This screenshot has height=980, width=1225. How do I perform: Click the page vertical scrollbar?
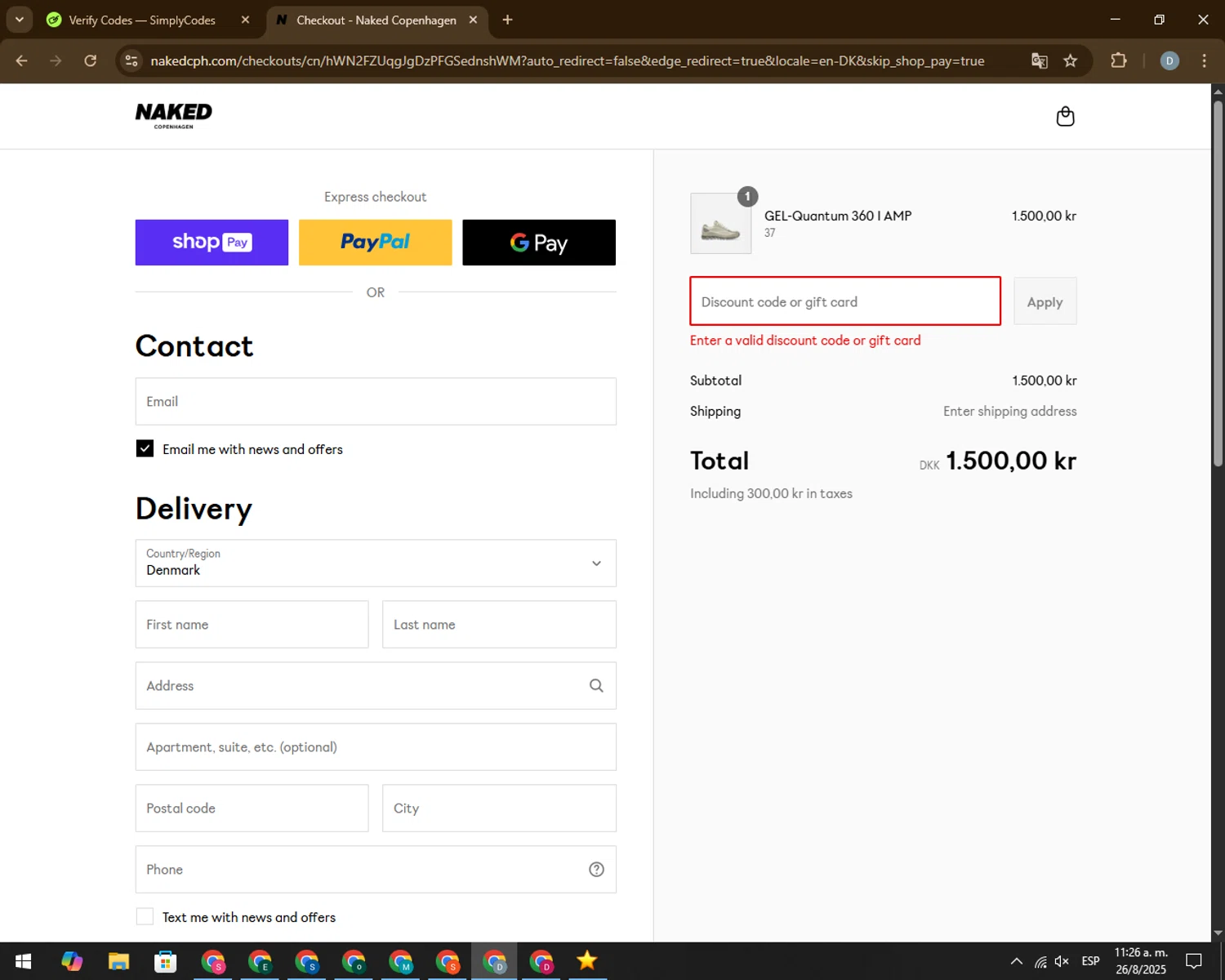click(1218, 283)
